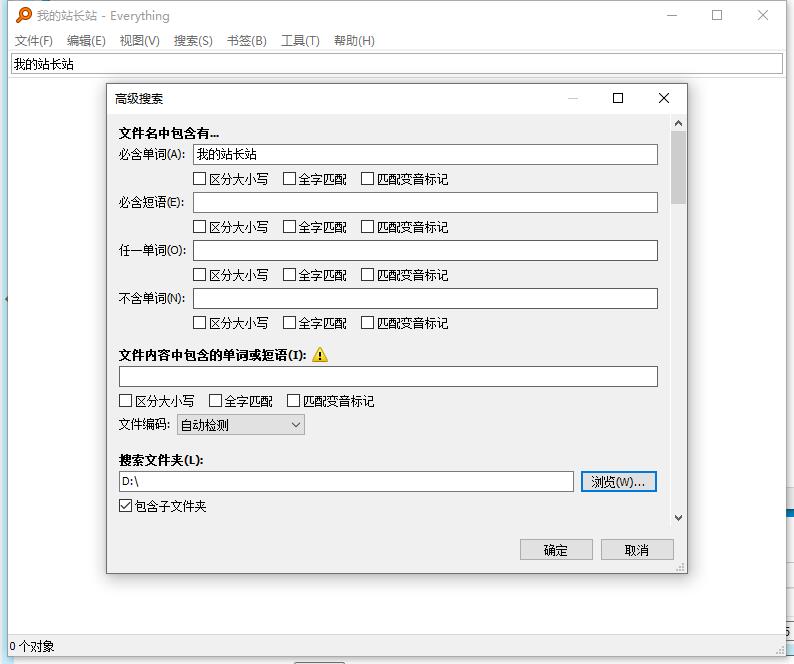Click the 任一单词(O) input field
The width and height of the screenshot is (794, 664).
coord(425,251)
